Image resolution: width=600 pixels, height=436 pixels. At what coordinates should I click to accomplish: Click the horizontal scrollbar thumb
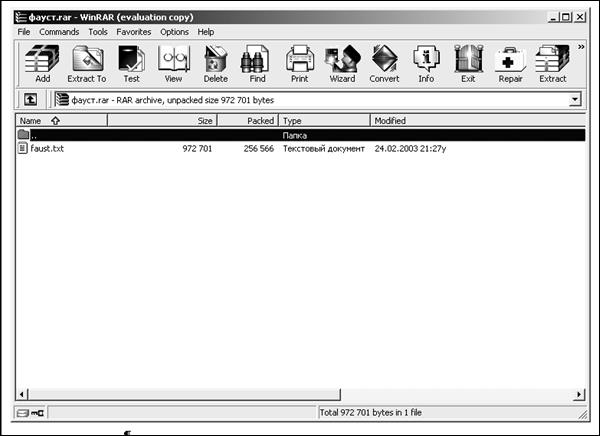point(184,394)
